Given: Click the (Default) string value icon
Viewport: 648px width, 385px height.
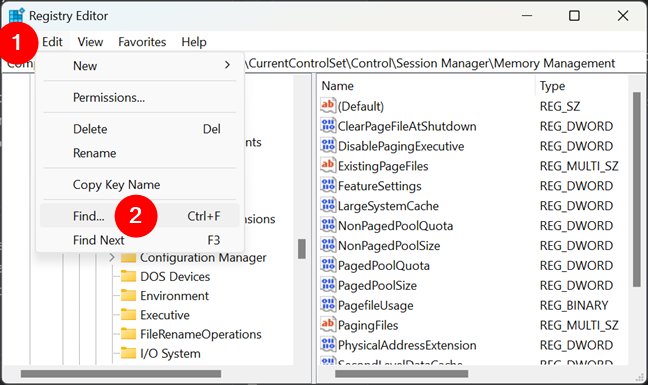Looking at the screenshot, I should pyautogui.click(x=328, y=106).
